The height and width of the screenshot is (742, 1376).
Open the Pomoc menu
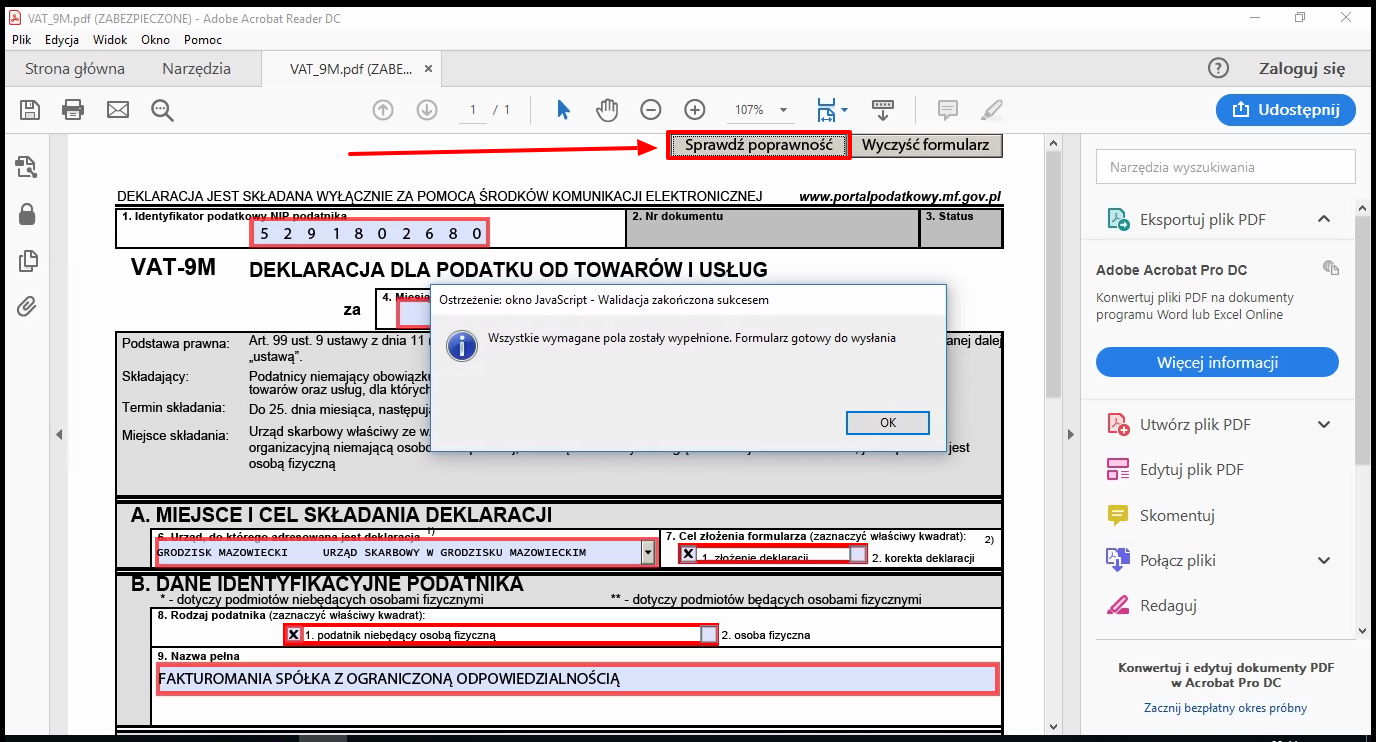[203, 40]
